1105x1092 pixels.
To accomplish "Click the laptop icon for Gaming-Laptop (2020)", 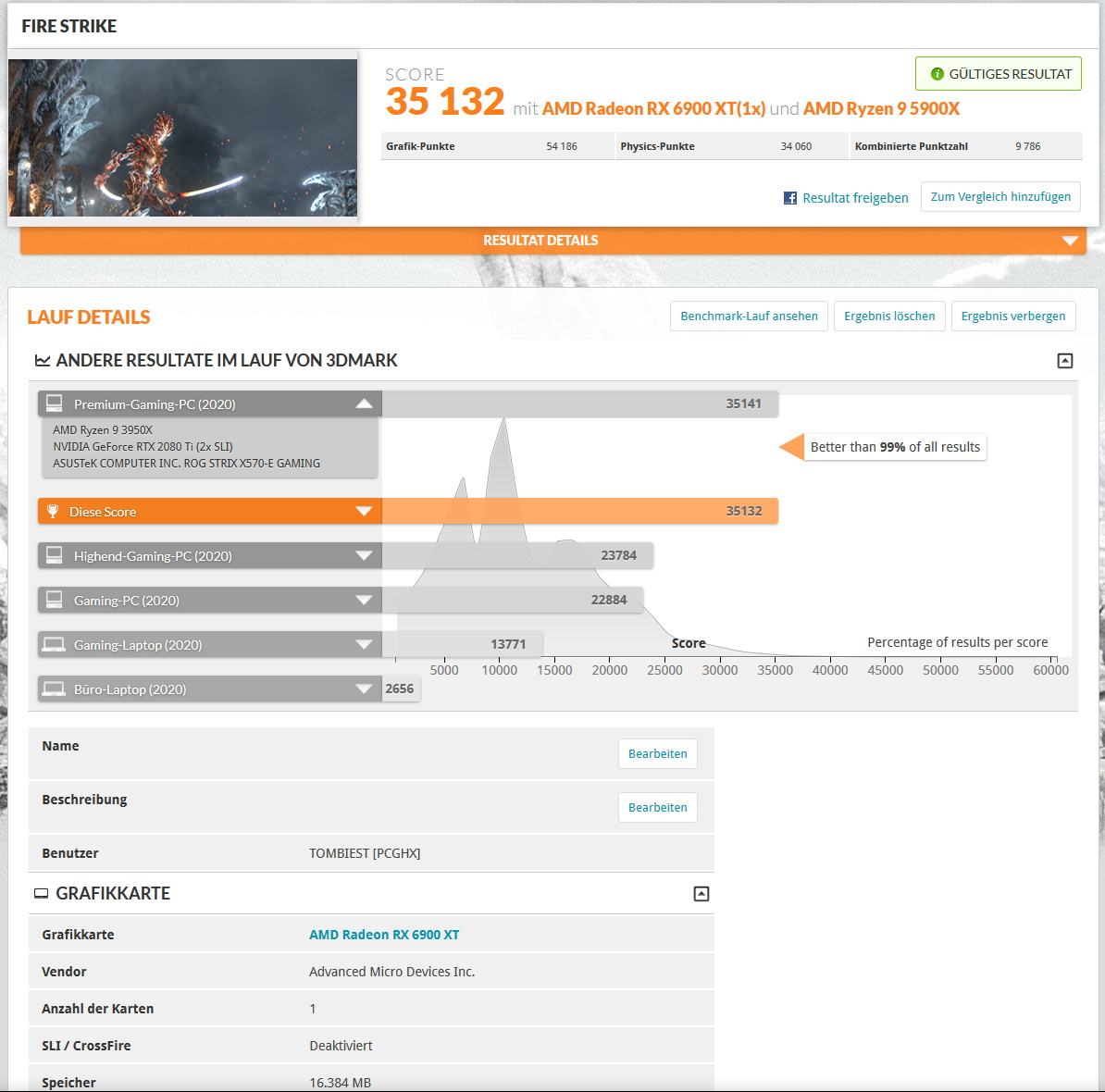I will [x=54, y=644].
